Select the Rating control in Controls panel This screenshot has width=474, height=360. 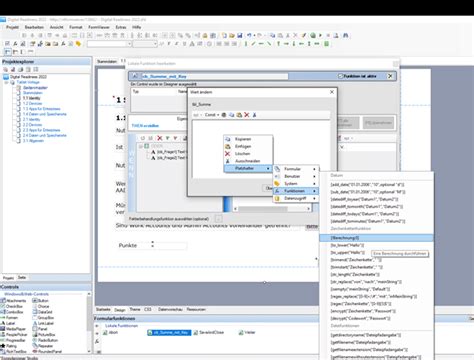click(8, 346)
